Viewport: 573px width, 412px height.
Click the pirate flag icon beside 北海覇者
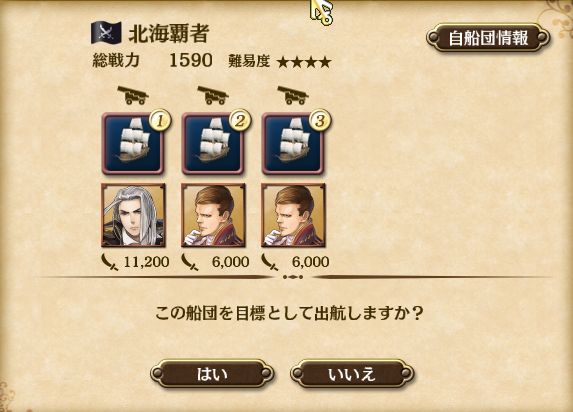(x=106, y=33)
